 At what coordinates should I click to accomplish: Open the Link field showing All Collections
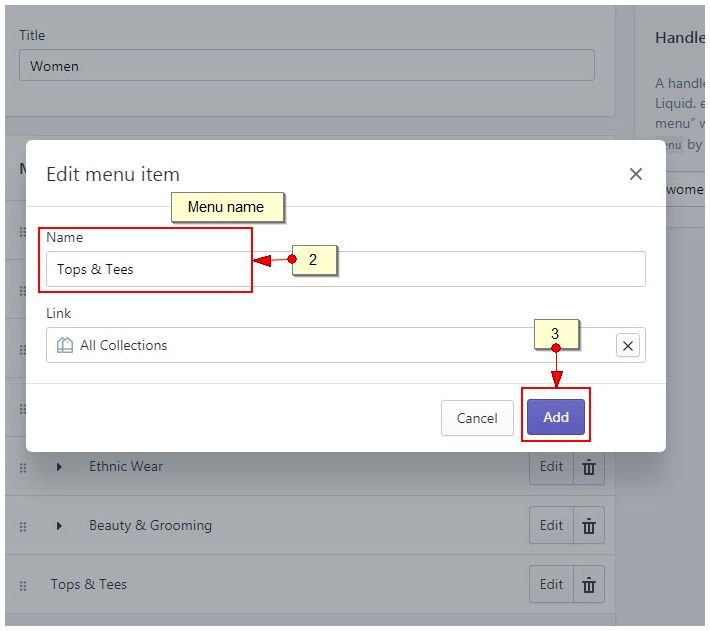pyautogui.click(x=330, y=345)
